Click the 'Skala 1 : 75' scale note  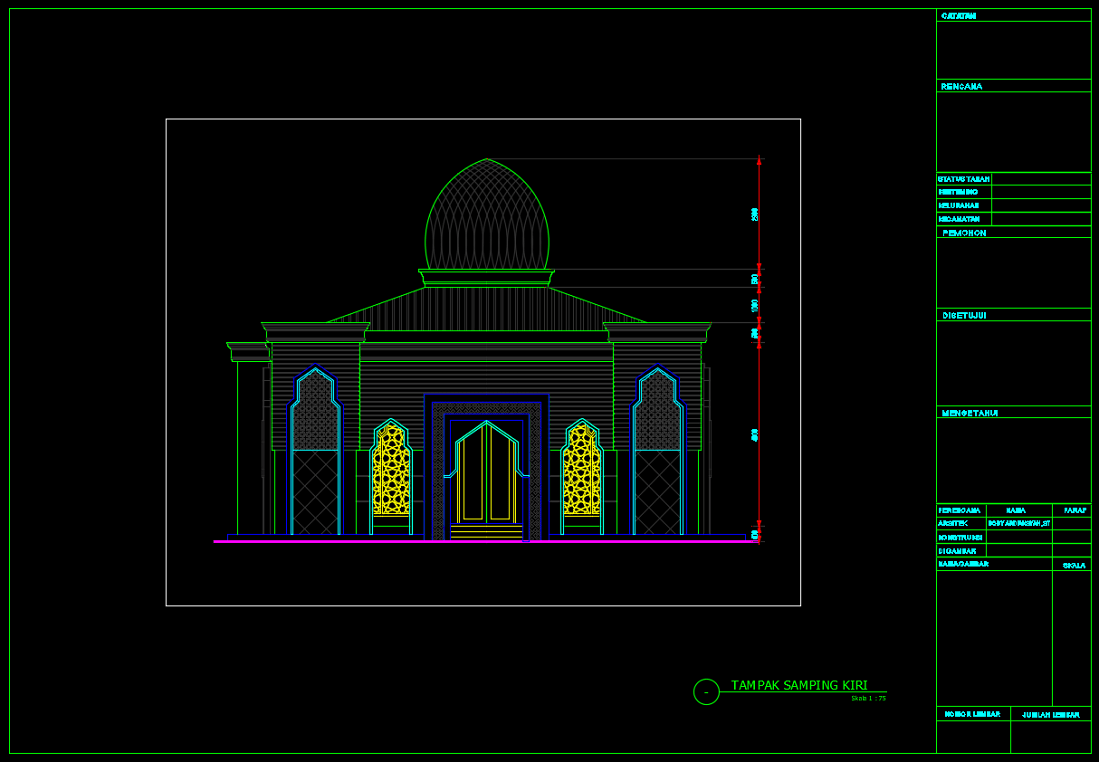click(x=868, y=698)
